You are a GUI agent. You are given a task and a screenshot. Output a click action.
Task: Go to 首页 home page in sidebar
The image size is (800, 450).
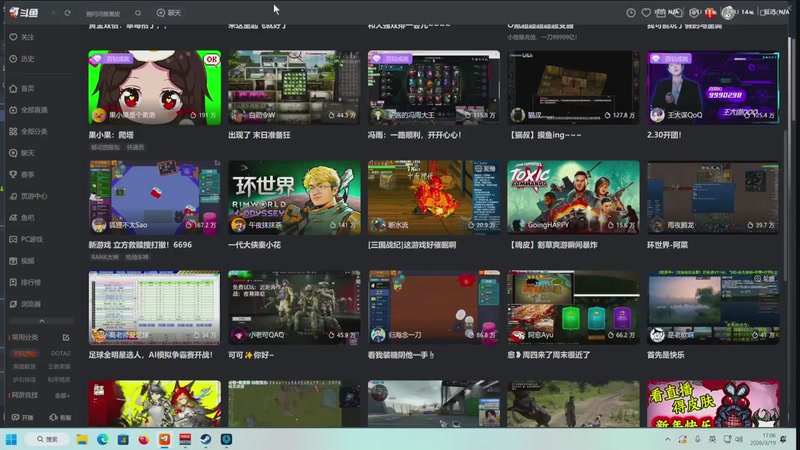point(22,88)
